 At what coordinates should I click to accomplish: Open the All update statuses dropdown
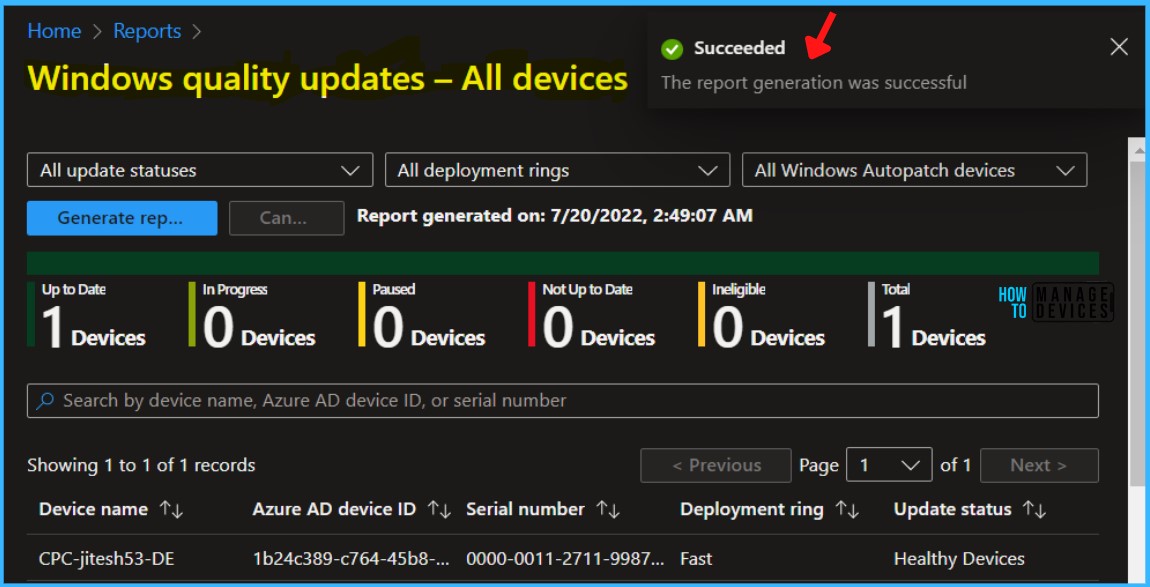tap(200, 170)
